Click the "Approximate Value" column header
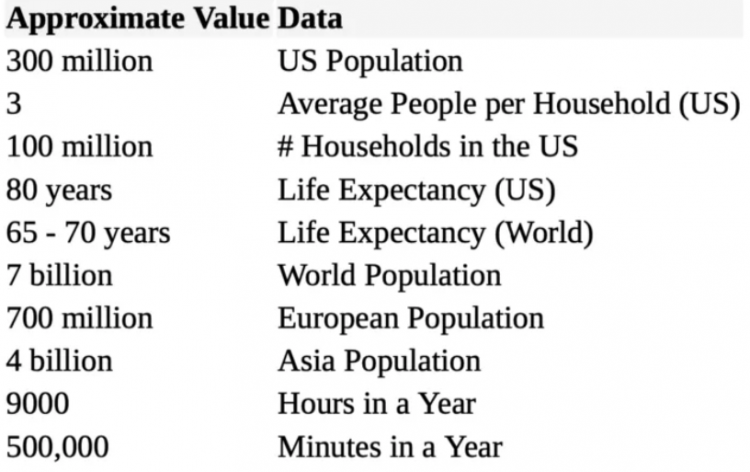The width and height of the screenshot is (750, 472). pyautogui.click(x=137, y=18)
